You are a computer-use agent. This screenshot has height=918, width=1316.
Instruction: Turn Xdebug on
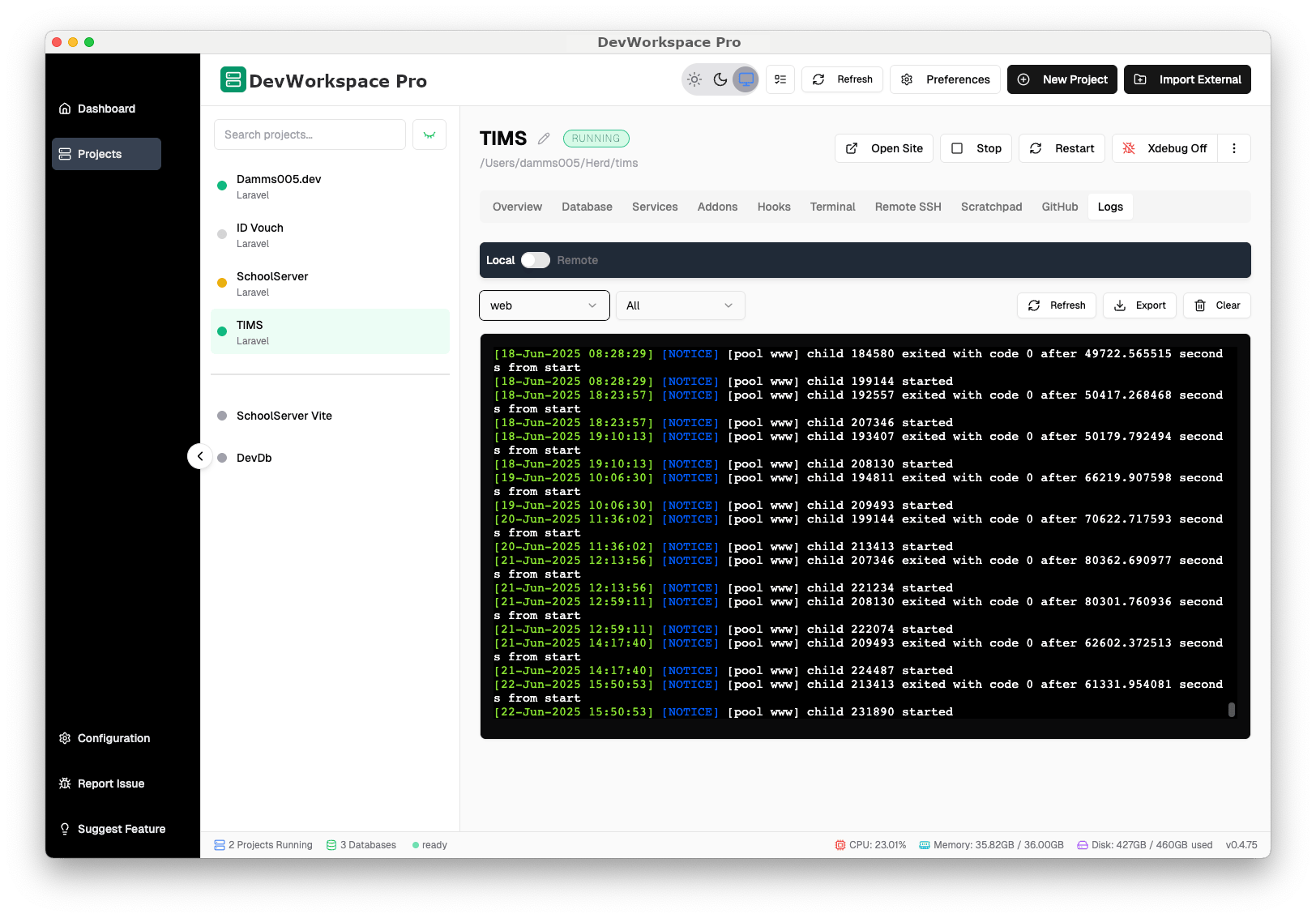click(1164, 148)
